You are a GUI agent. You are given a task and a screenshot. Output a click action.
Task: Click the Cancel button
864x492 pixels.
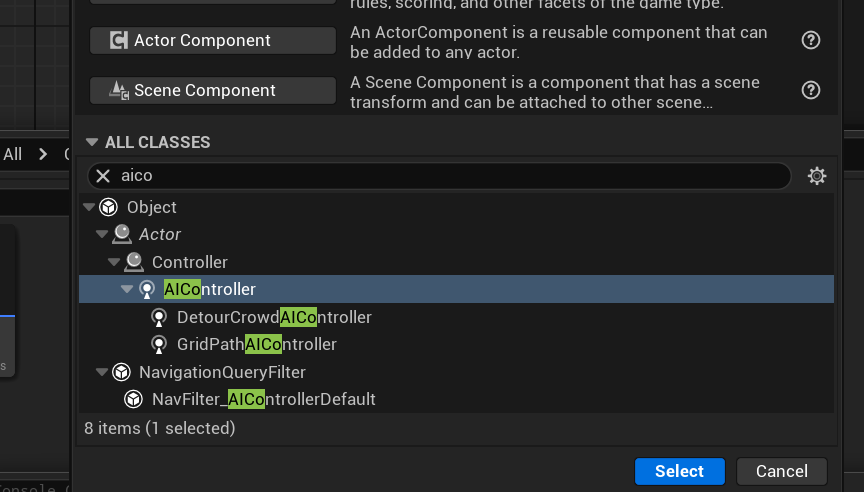point(781,471)
